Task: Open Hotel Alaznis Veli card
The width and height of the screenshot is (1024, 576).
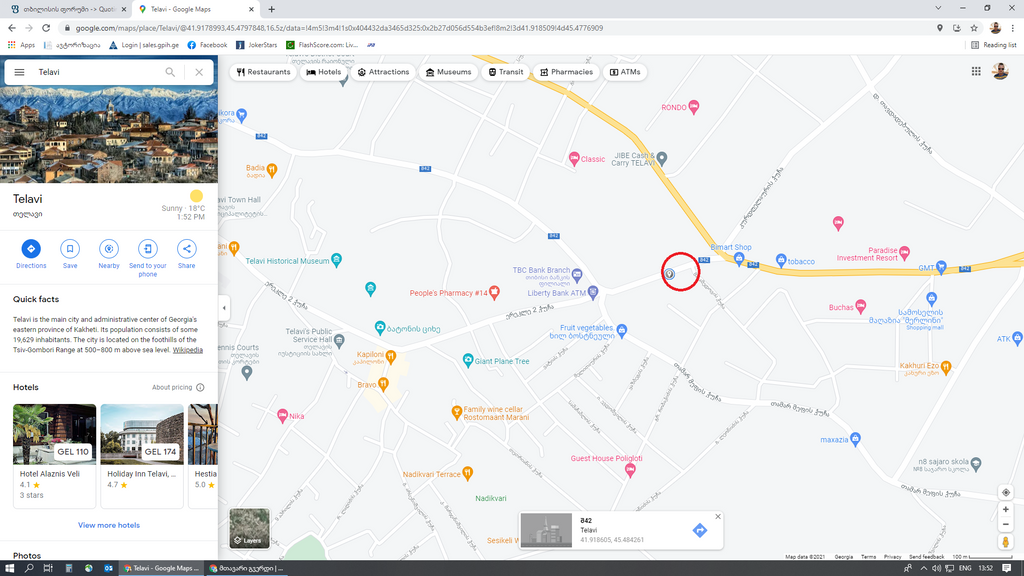Action: [54, 456]
